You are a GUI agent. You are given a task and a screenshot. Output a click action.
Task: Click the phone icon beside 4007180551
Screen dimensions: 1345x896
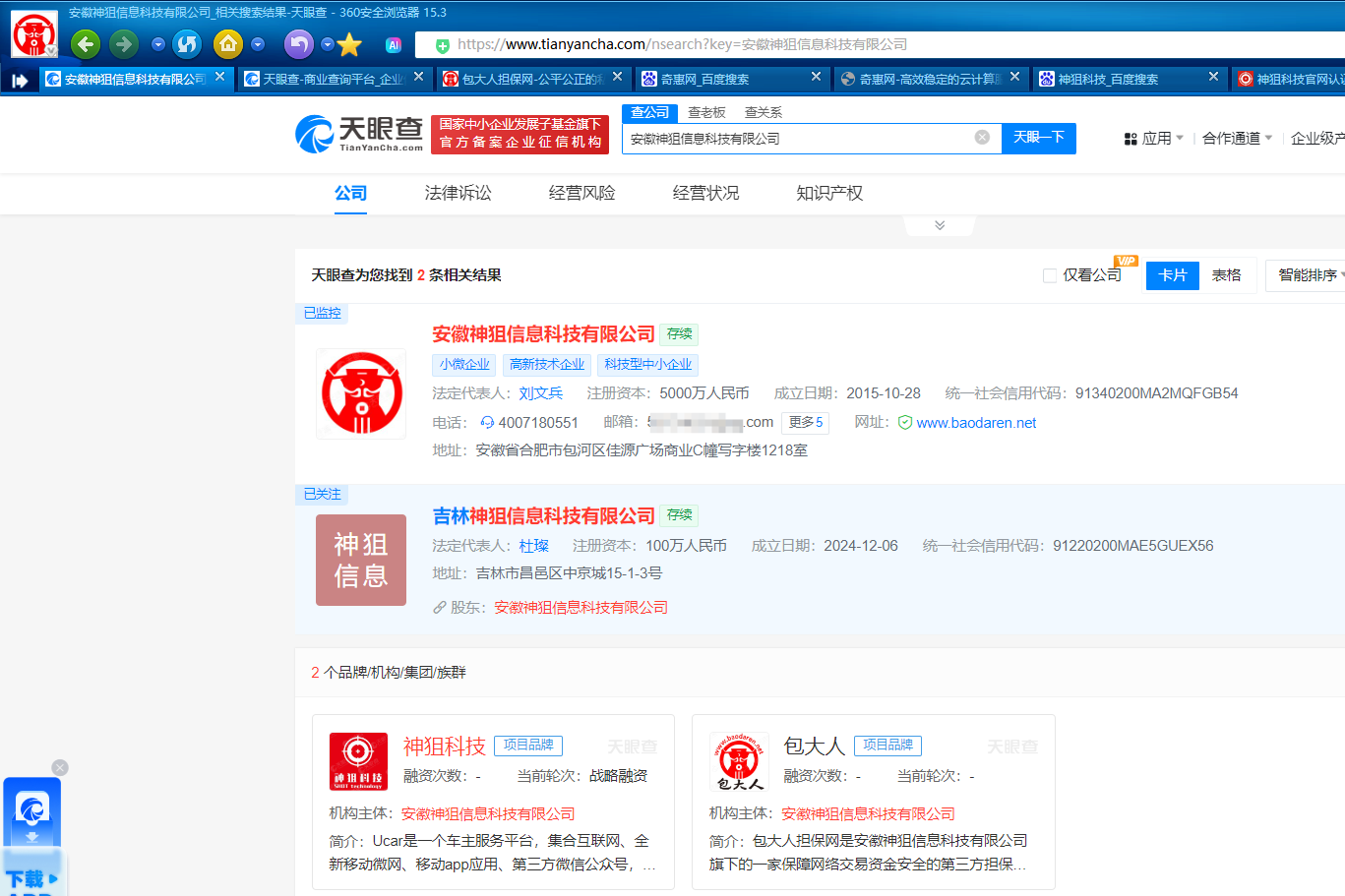486,421
